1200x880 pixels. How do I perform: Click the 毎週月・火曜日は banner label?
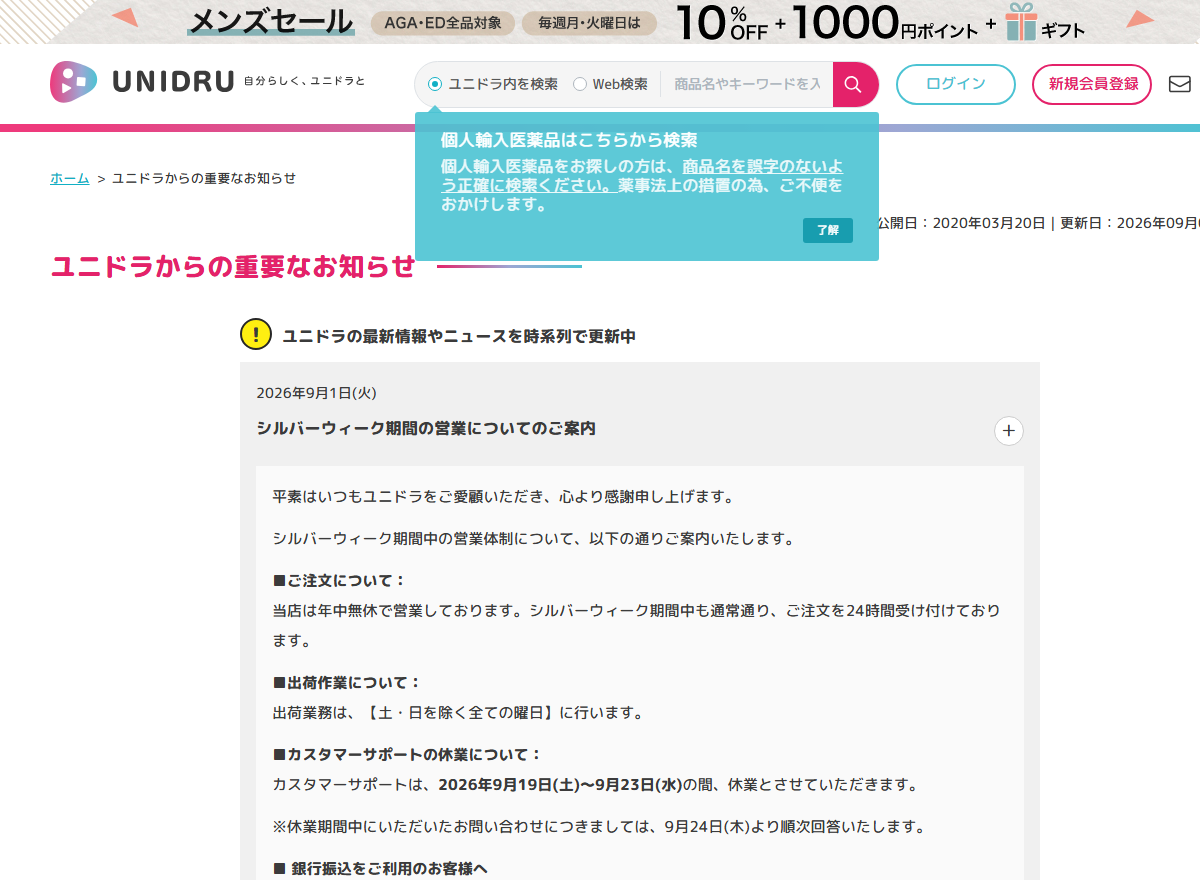589,23
